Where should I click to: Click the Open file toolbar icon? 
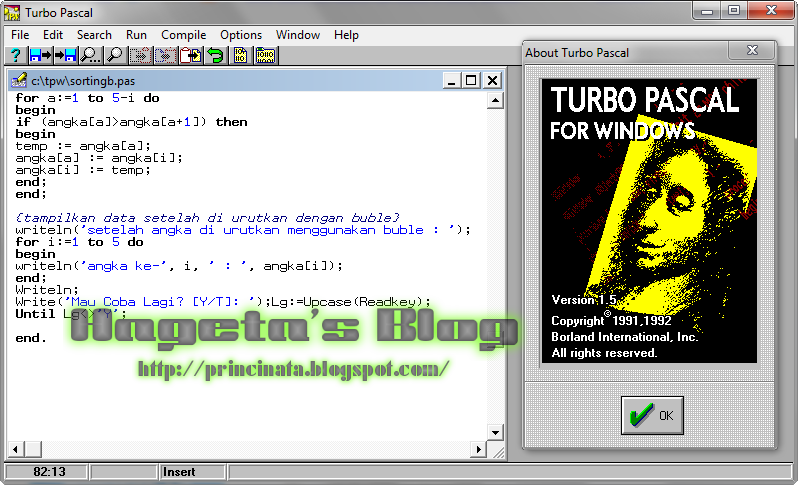pos(41,55)
